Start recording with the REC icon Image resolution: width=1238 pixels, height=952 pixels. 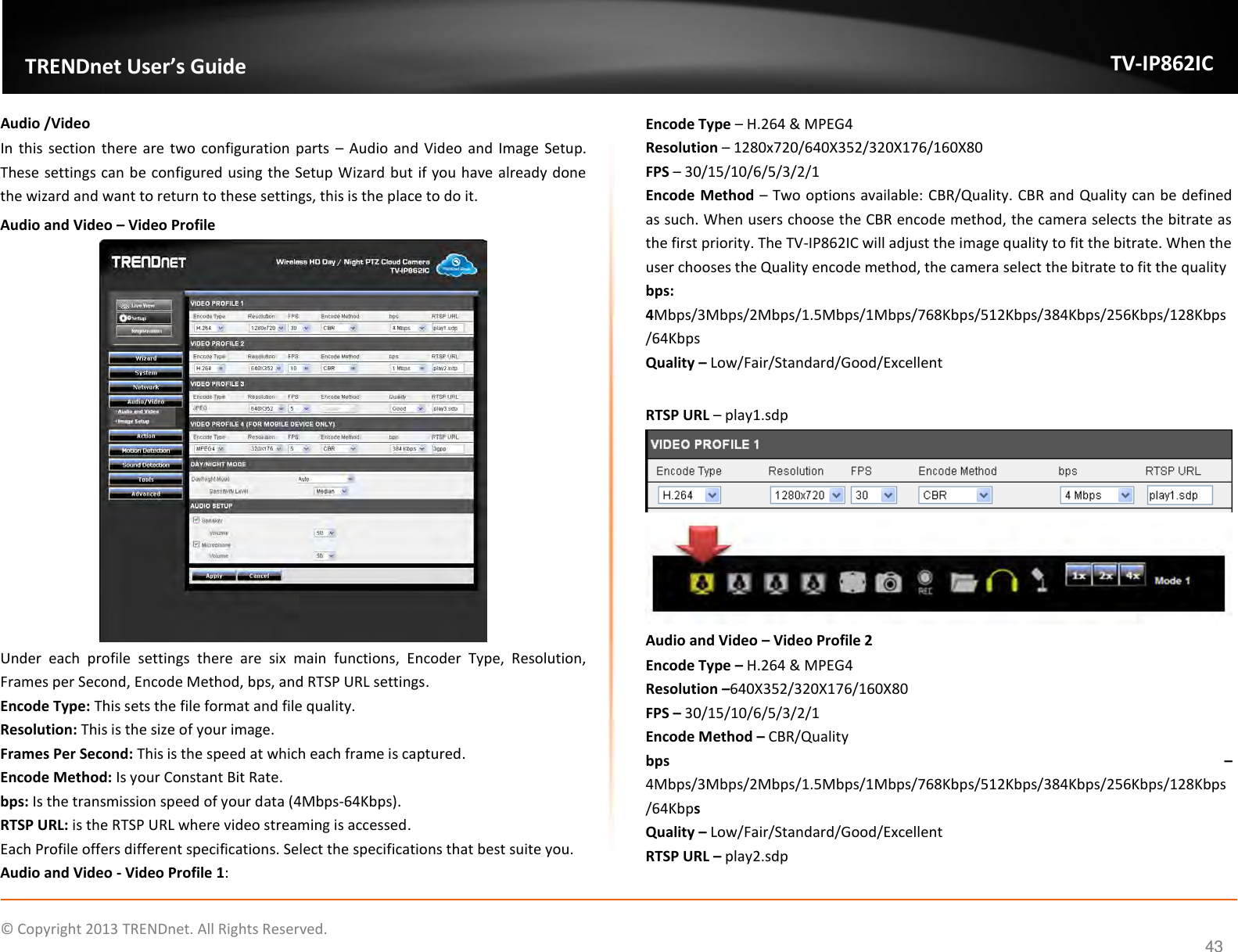coord(925,581)
